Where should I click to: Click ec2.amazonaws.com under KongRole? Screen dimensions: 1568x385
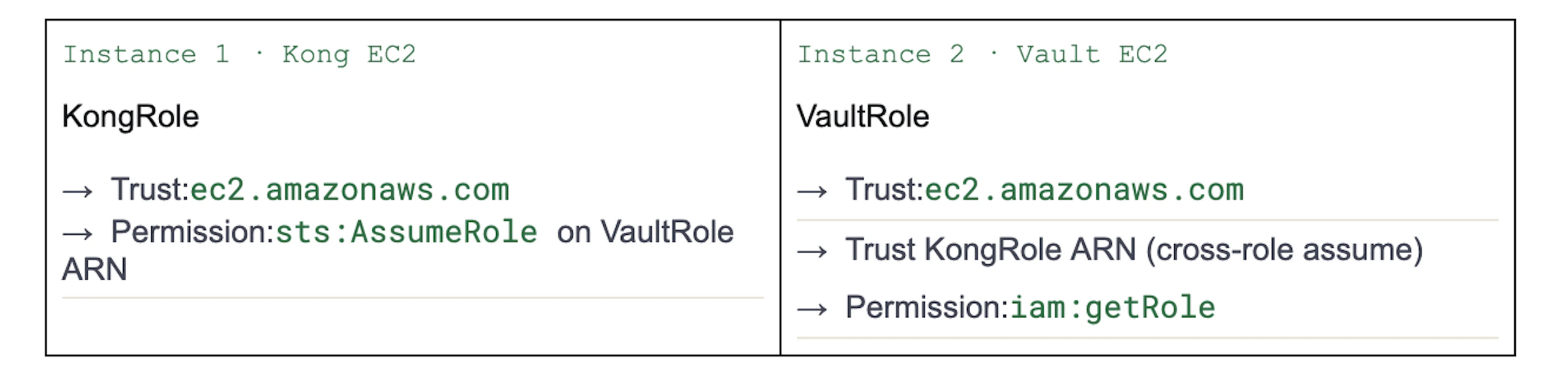350,190
